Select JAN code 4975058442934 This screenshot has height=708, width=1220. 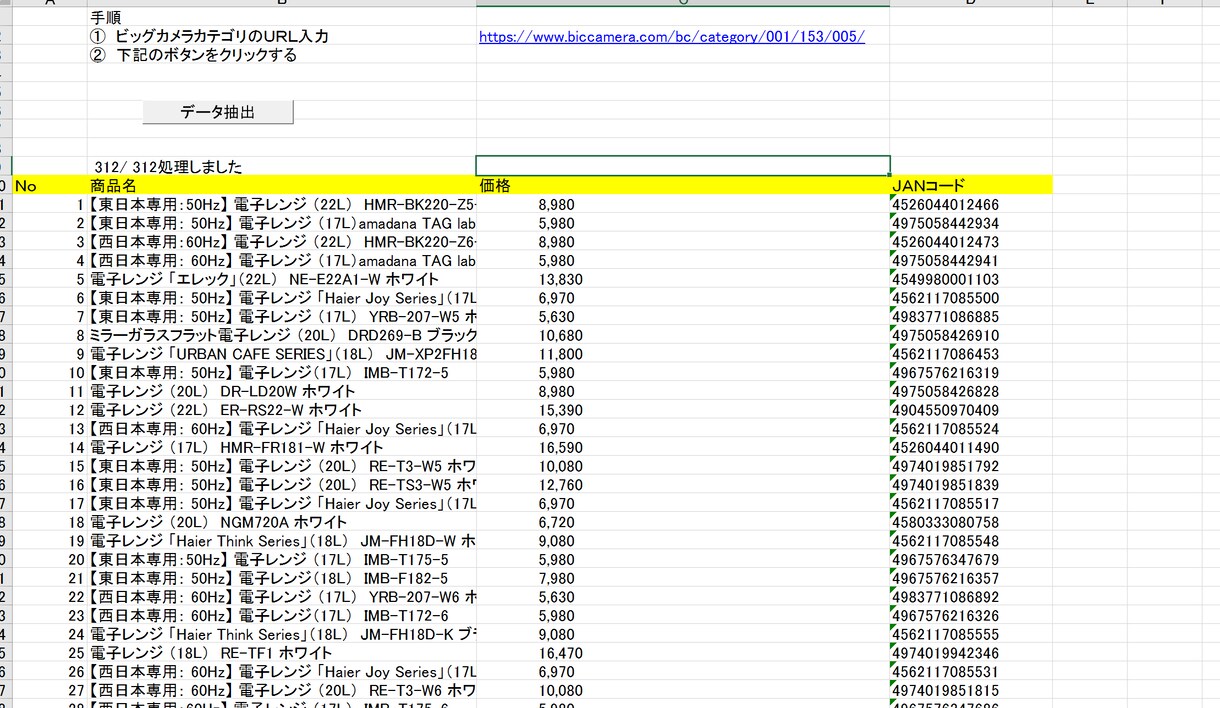coord(971,223)
